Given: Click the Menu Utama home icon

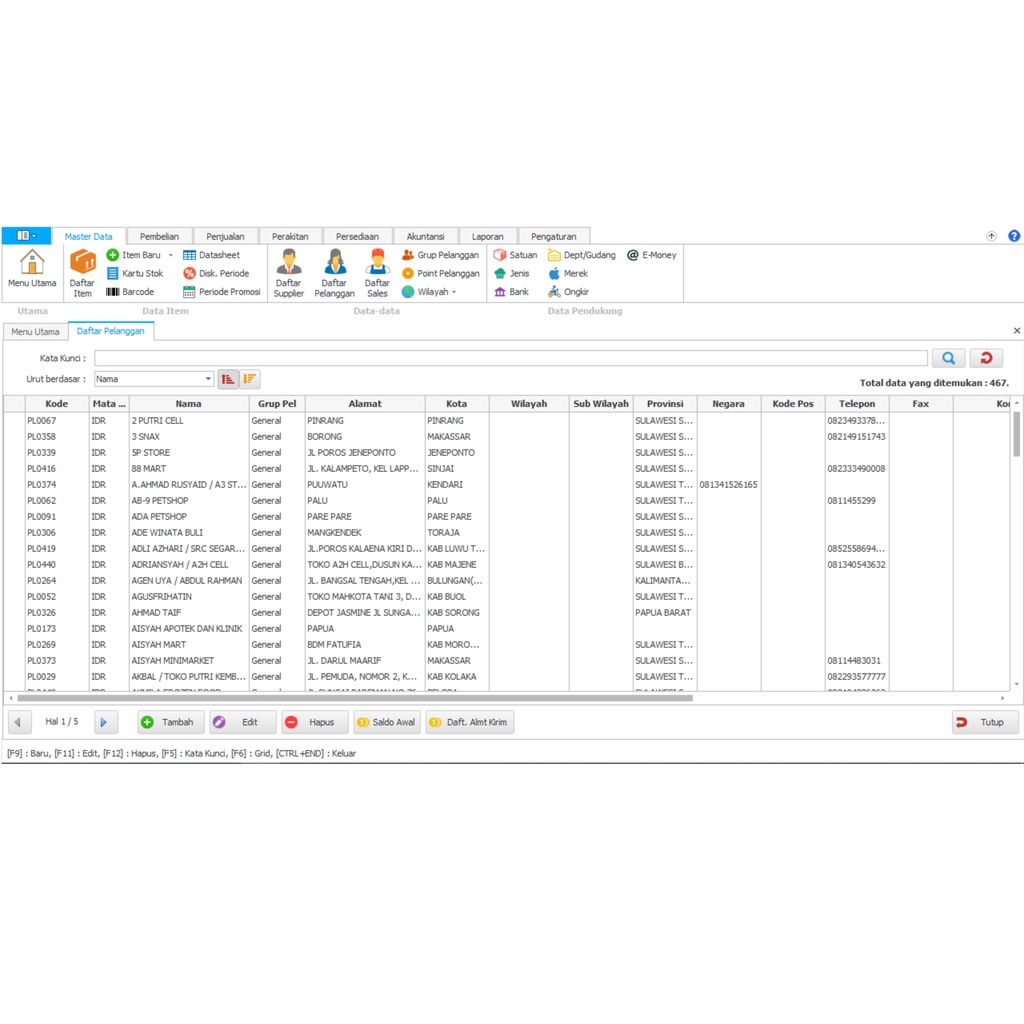Looking at the screenshot, I should (32, 270).
